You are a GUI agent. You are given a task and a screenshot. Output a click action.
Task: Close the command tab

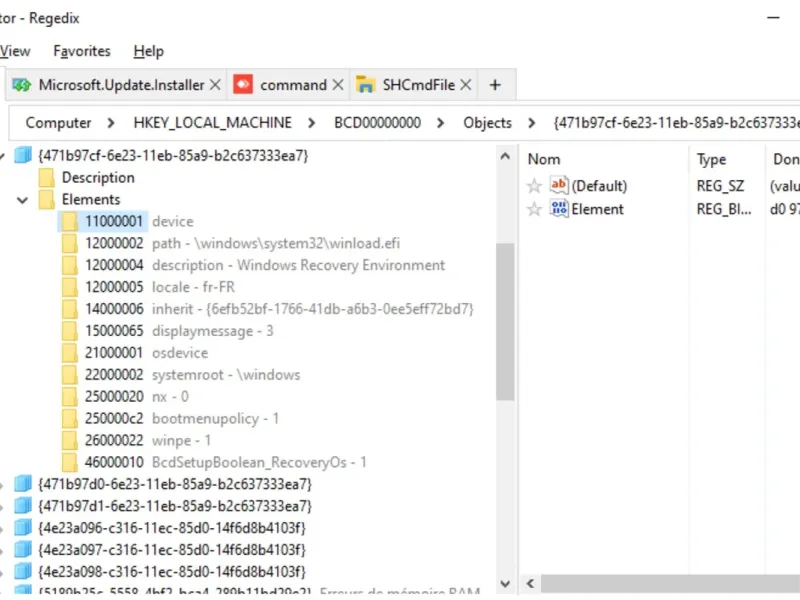pos(338,85)
